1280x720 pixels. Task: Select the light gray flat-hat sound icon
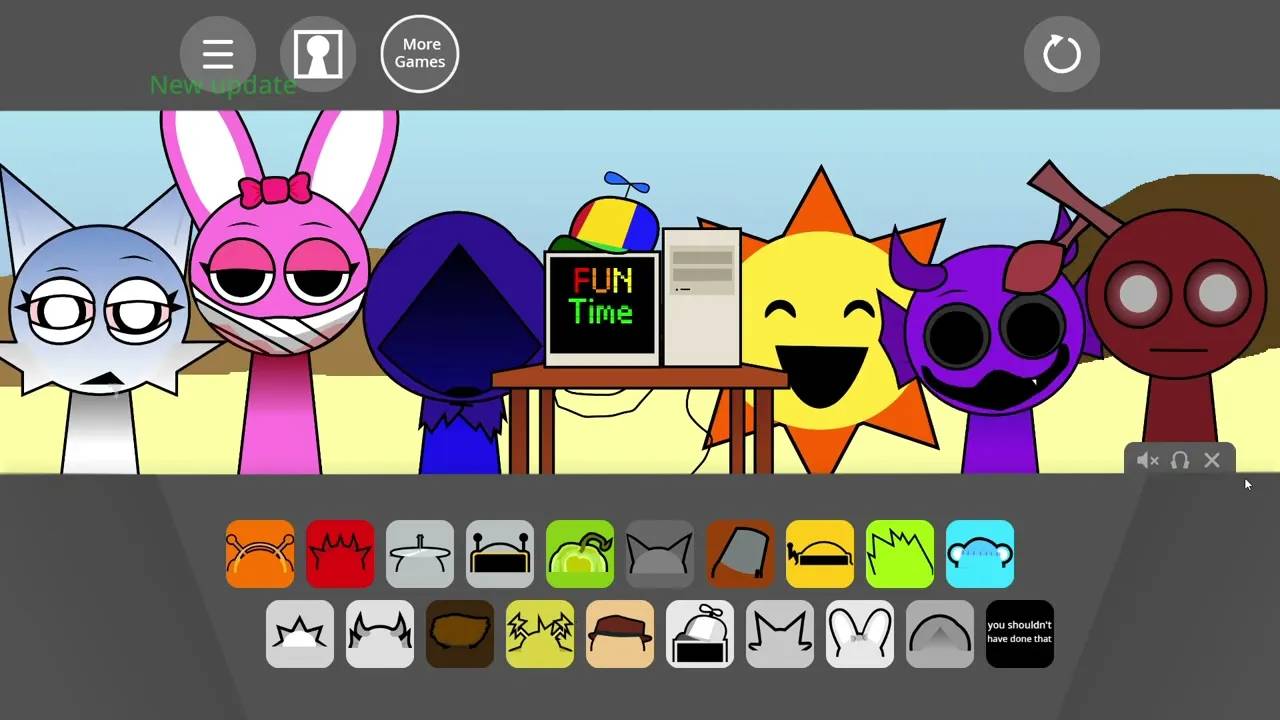[420, 554]
